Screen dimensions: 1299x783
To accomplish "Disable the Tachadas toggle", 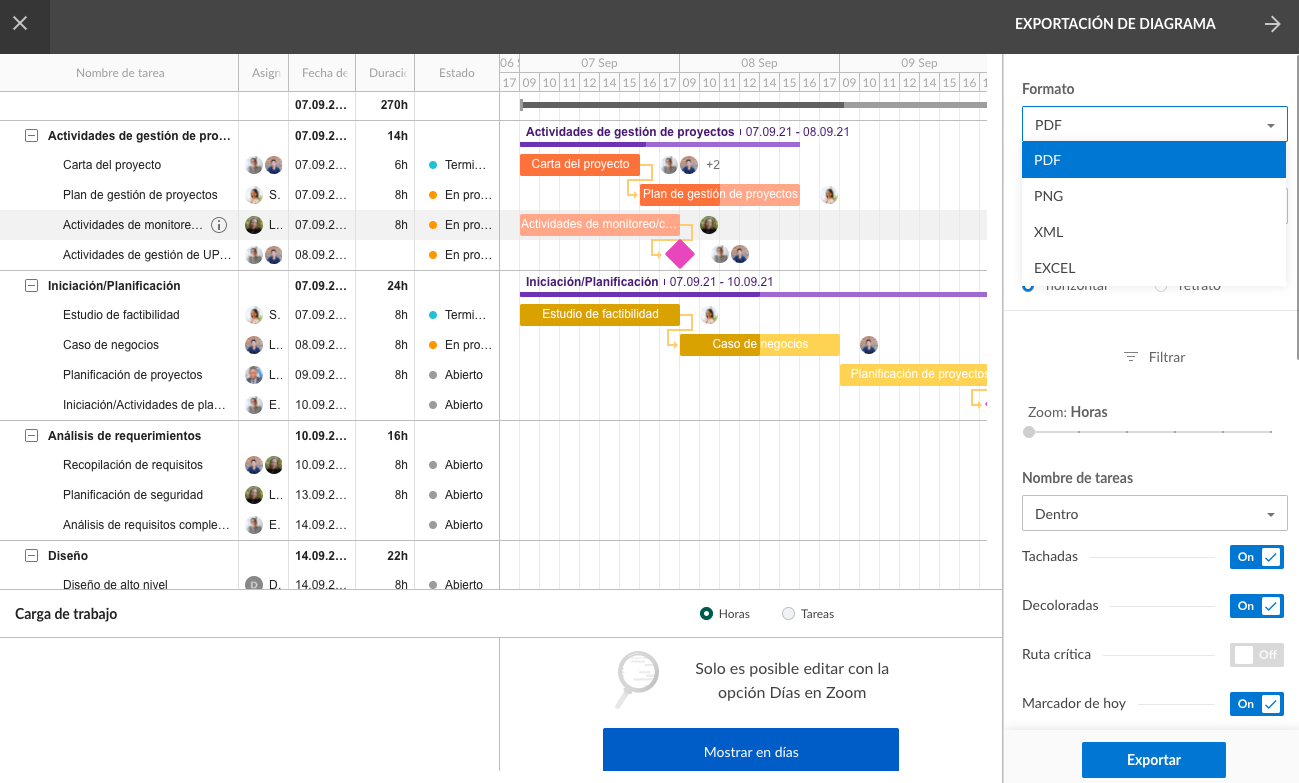I will coord(1256,557).
